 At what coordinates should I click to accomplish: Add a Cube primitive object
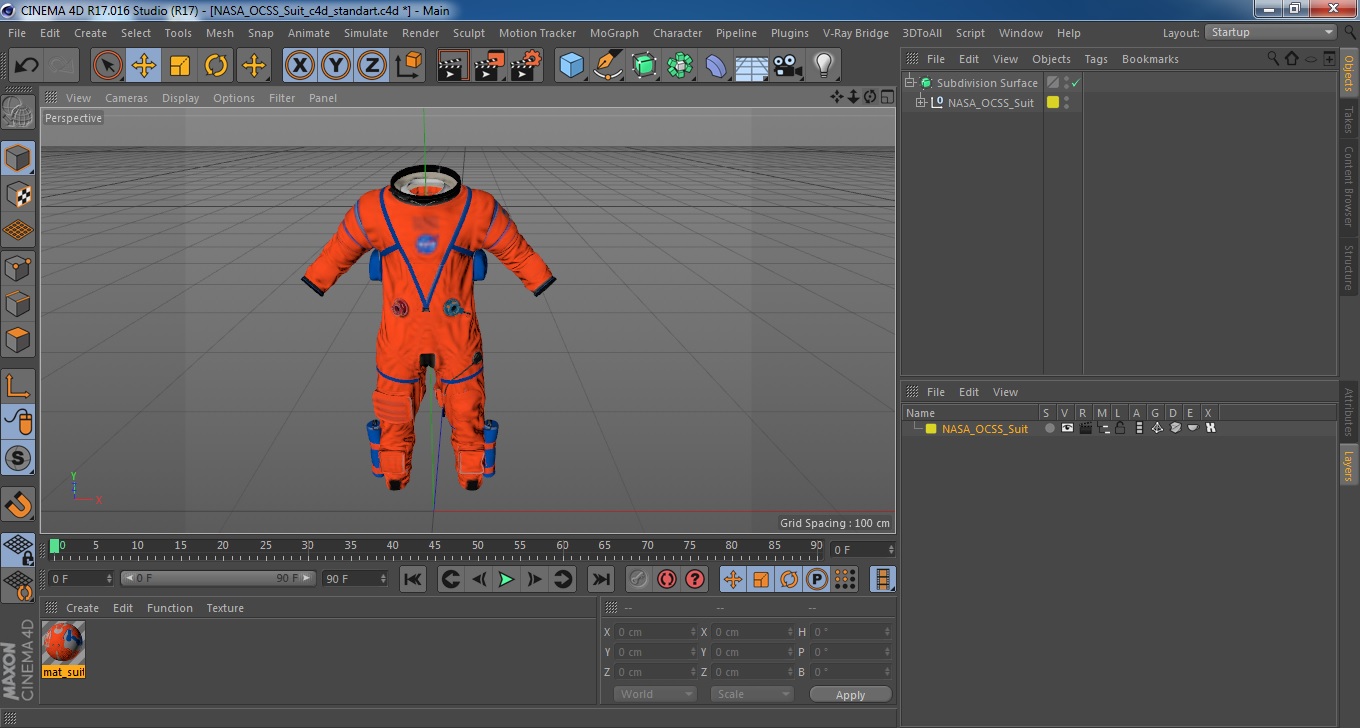click(572, 66)
